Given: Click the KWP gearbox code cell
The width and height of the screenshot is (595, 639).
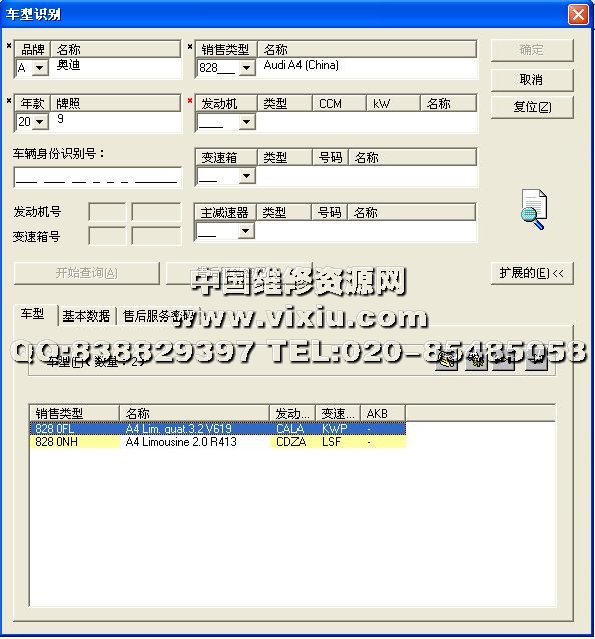Looking at the screenshot, I should tap(335, 429).
